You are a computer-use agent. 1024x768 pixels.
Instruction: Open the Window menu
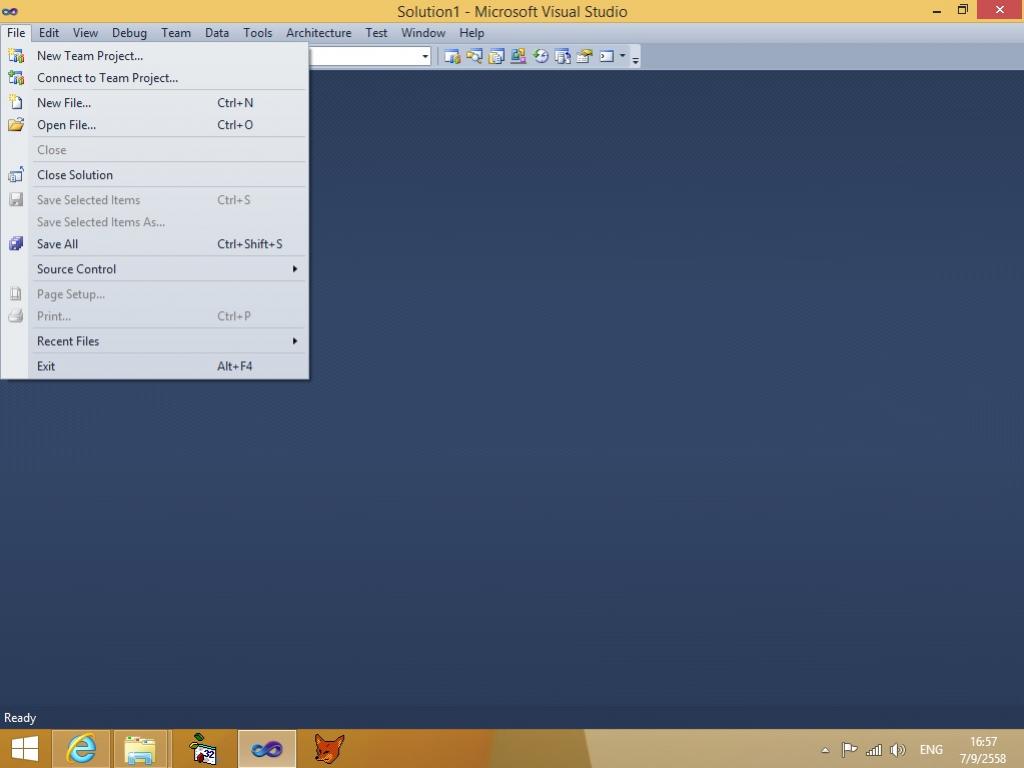(423, 33)
